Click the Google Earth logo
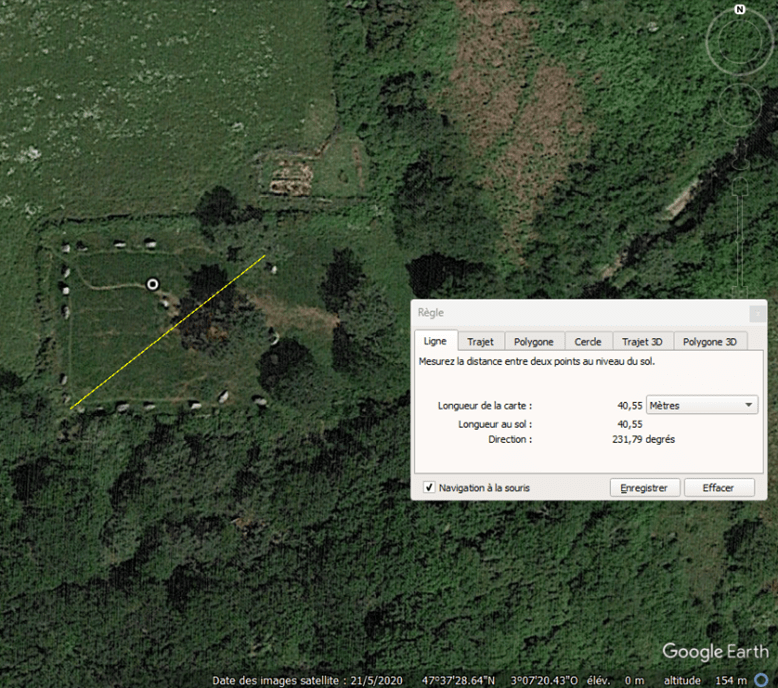778x688 pixels. 714,652
